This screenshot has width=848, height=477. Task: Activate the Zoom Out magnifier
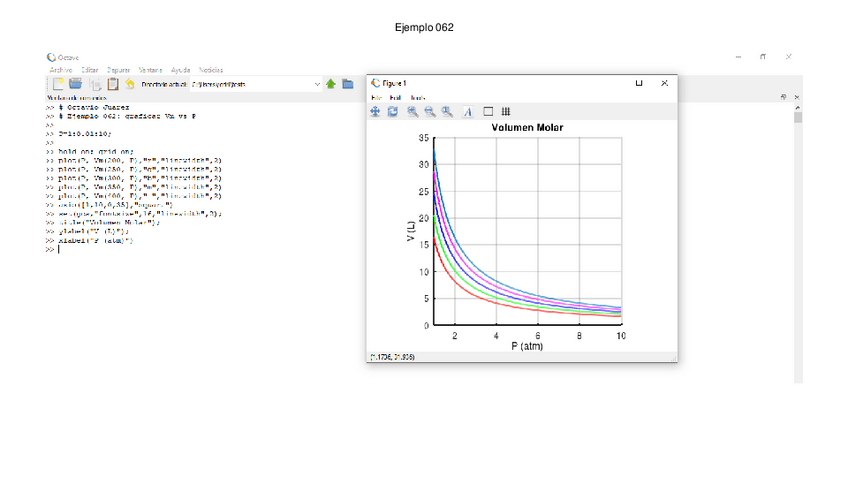(x=430, y=112)
